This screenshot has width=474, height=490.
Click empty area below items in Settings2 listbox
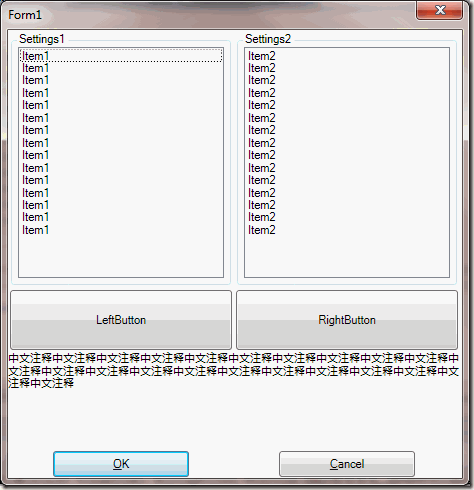347,256
